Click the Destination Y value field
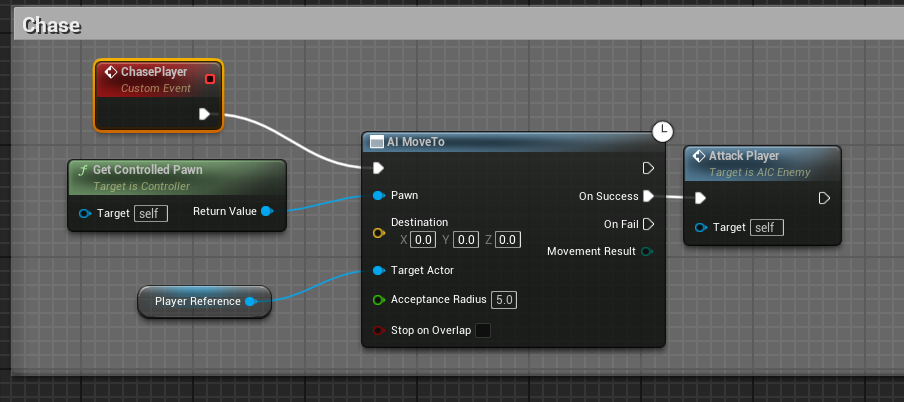 click(x=466, y=240)
